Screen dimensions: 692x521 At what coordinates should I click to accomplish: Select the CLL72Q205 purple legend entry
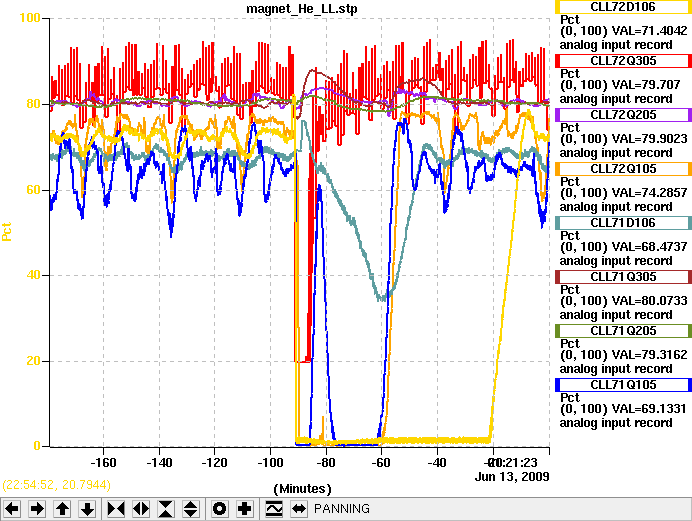[x=623, y=115]
